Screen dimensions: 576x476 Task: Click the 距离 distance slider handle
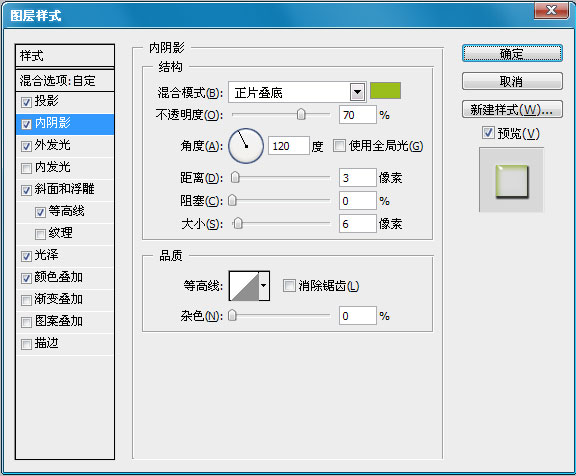235,177
